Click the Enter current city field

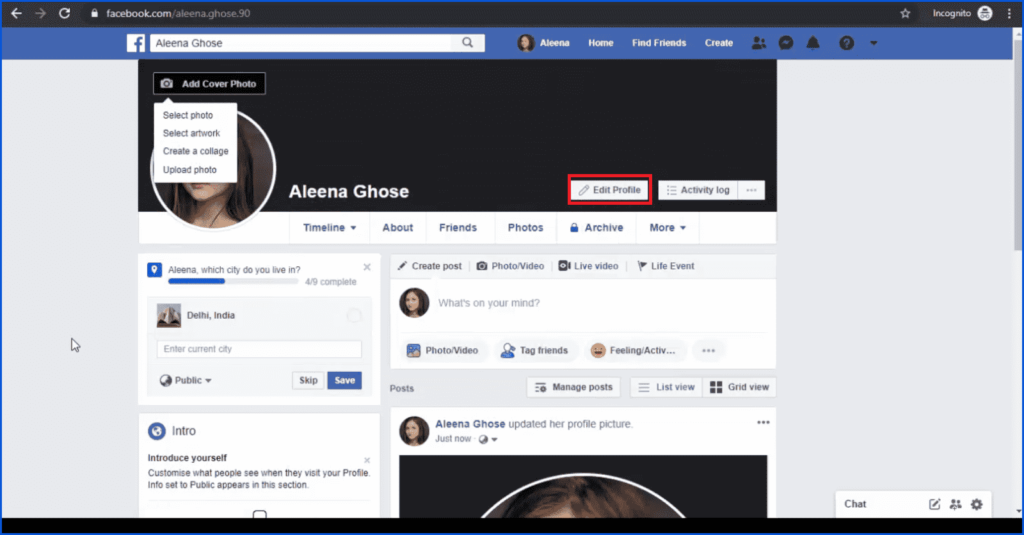coord(259,349)
